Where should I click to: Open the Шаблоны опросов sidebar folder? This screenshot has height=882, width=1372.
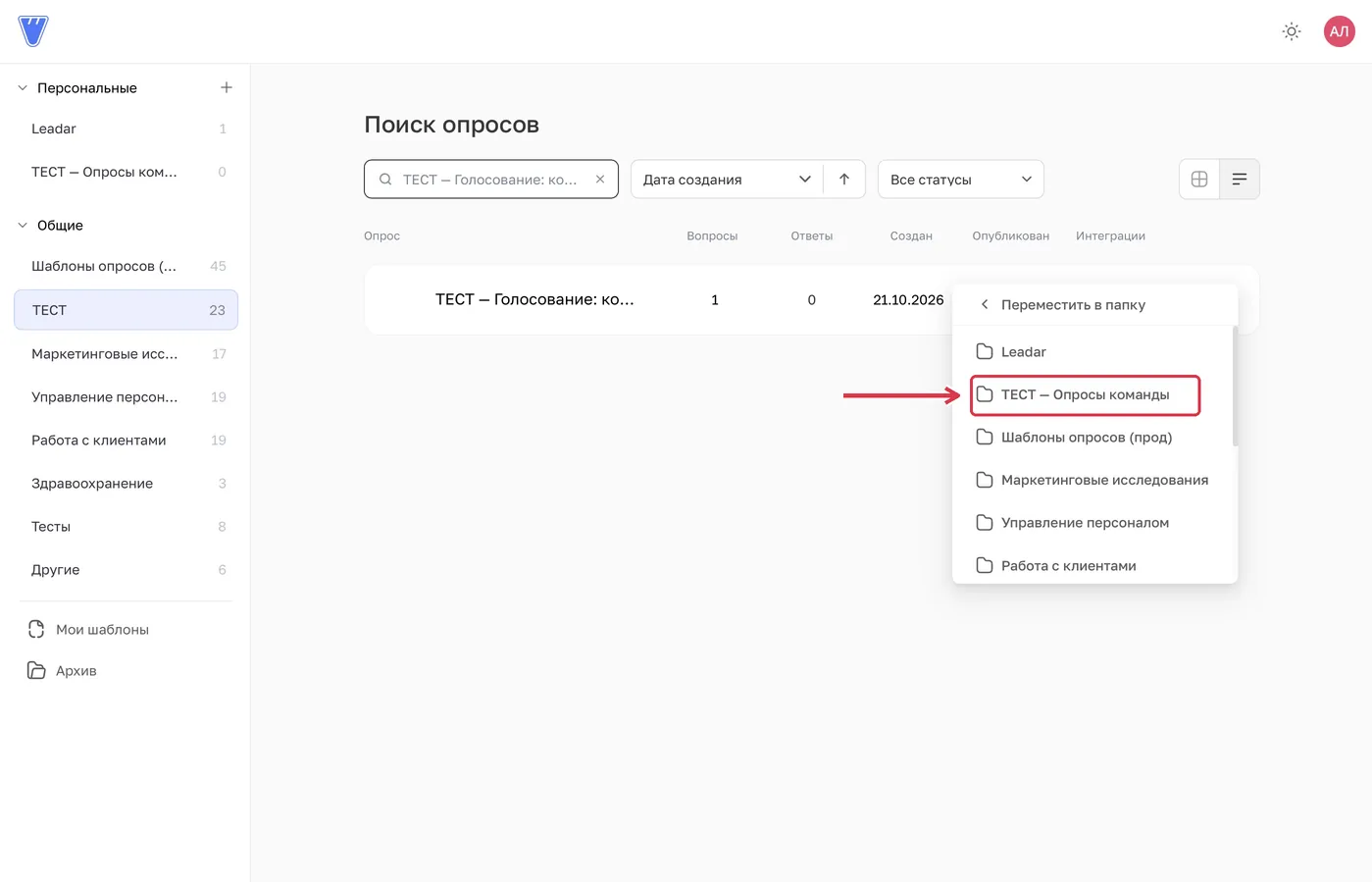click(126, 266)
